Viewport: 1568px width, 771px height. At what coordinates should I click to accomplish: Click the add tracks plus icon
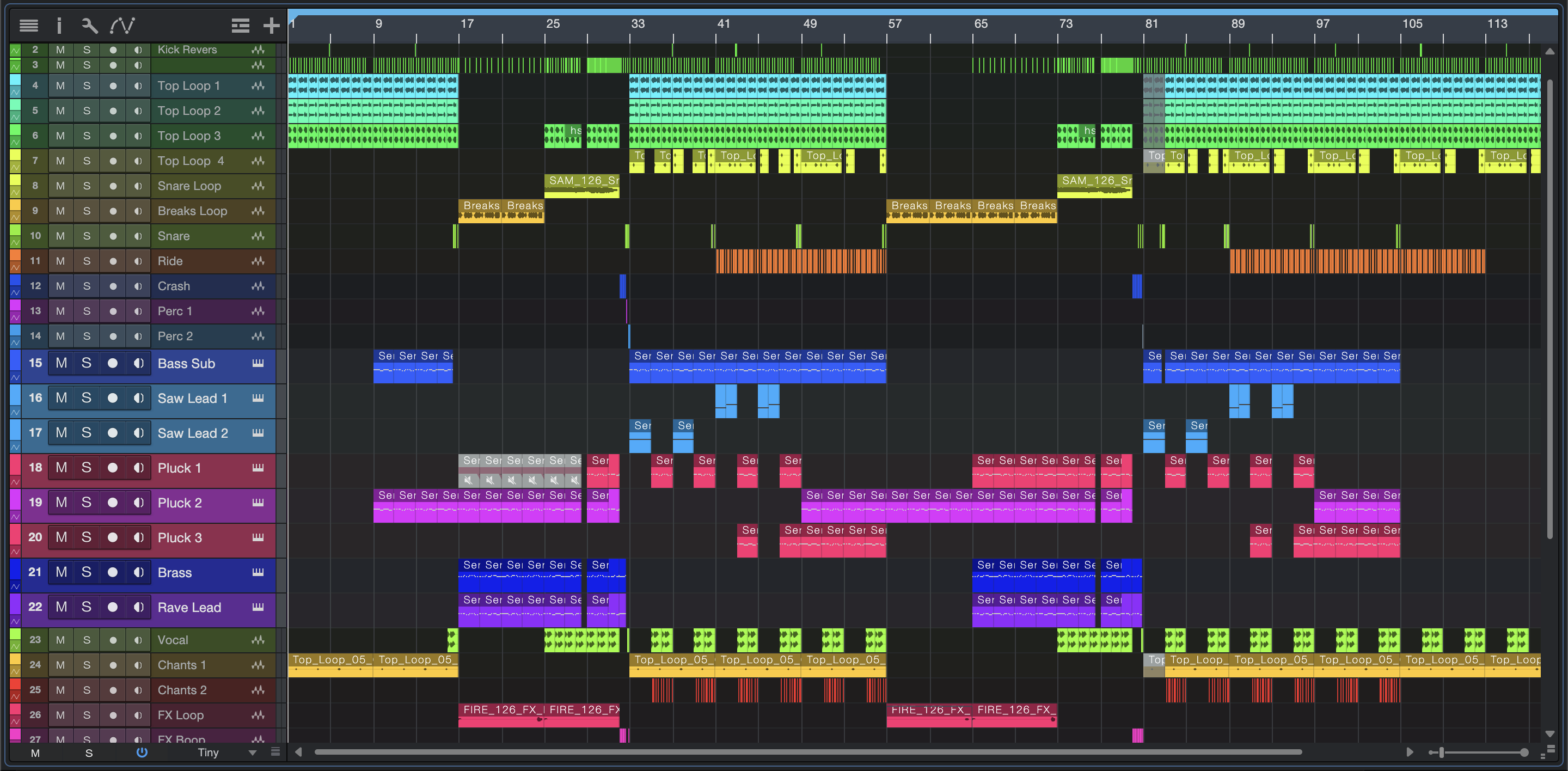pos(272,25)
